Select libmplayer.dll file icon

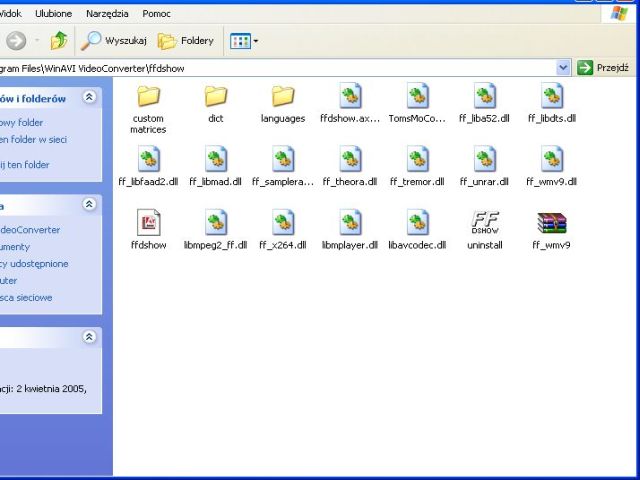coord(350,222)
